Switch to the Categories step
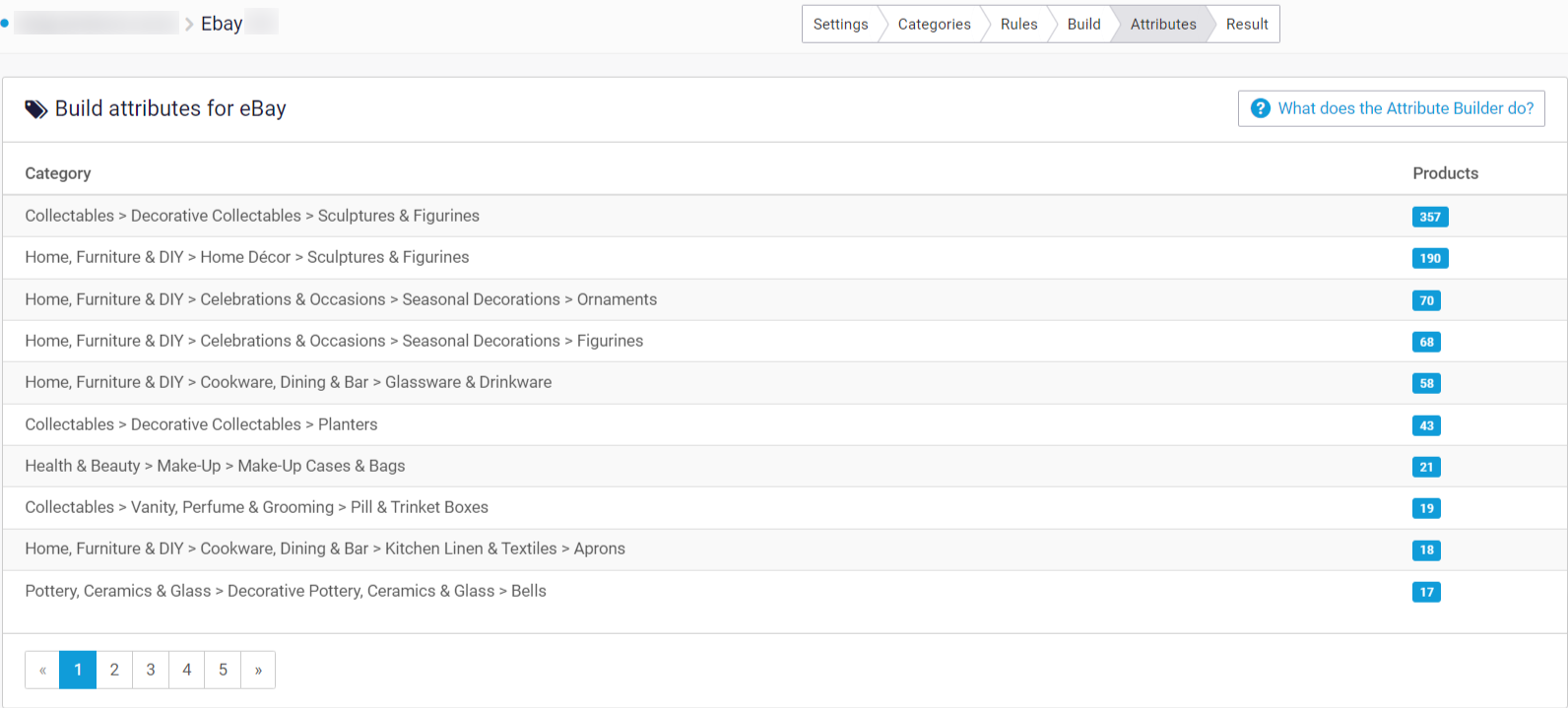 pyautogui.click(x=934, y=25)
